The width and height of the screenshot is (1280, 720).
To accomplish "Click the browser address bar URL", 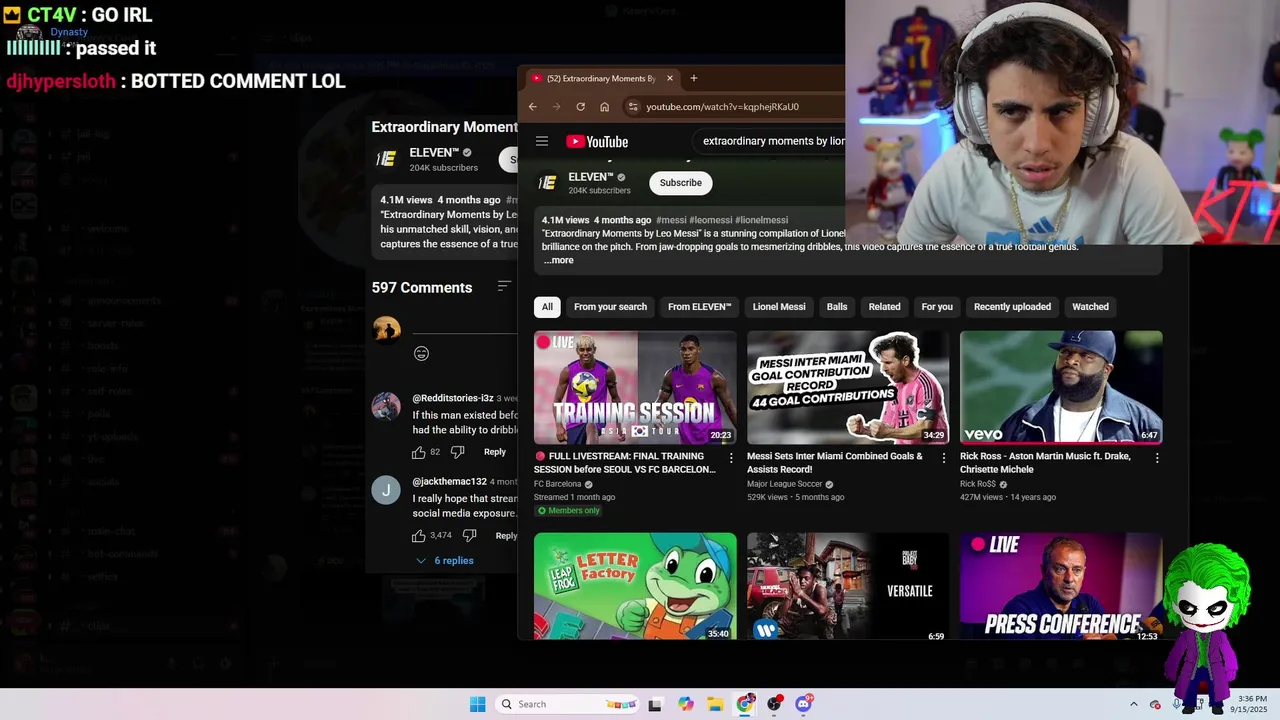I will (x=722, y=107).
